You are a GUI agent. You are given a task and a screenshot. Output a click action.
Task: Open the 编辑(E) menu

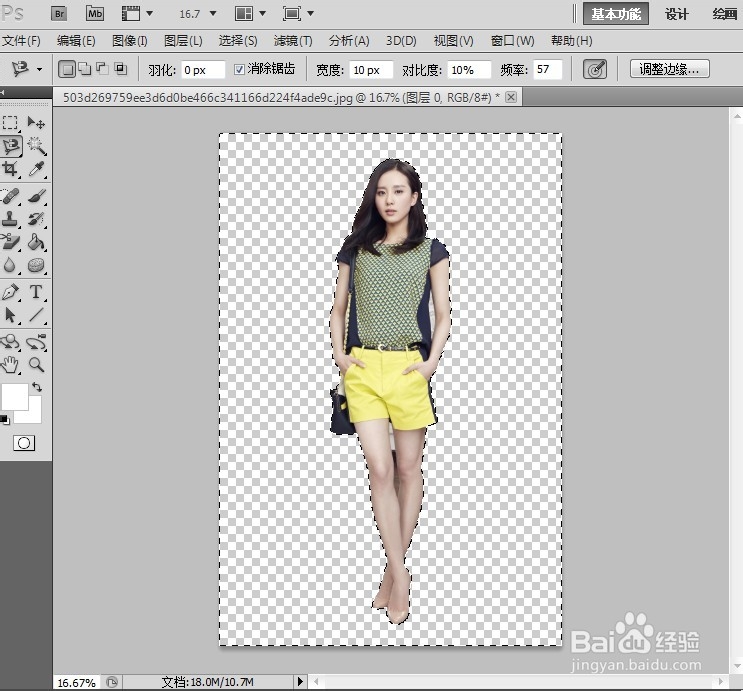click(x=76, y=41)
